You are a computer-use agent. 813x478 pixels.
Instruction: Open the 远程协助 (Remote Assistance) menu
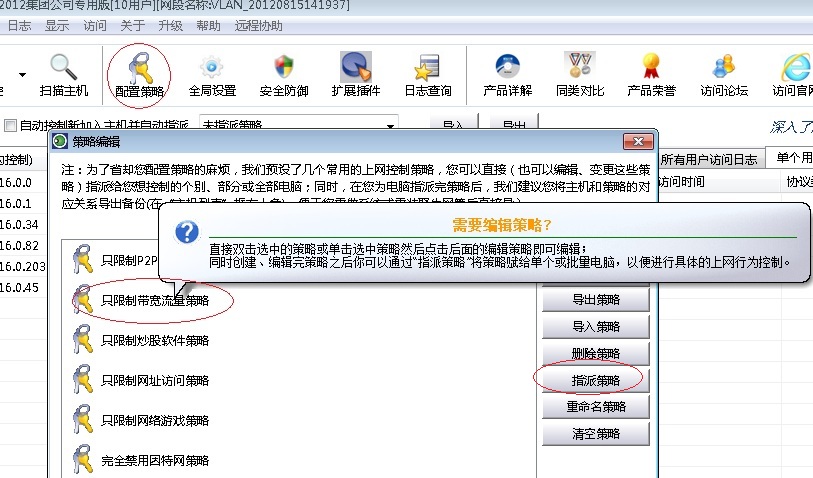coord(259,25)
